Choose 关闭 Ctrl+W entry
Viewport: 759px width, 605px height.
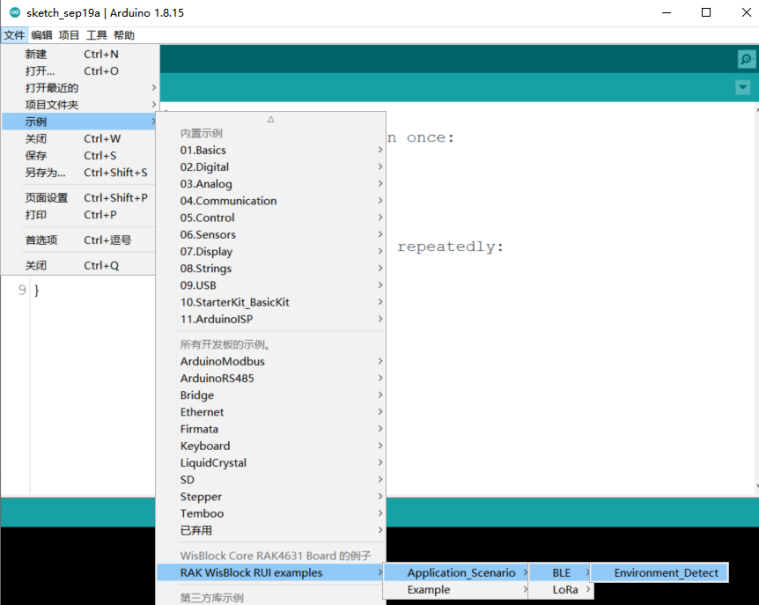coord(80,139)
